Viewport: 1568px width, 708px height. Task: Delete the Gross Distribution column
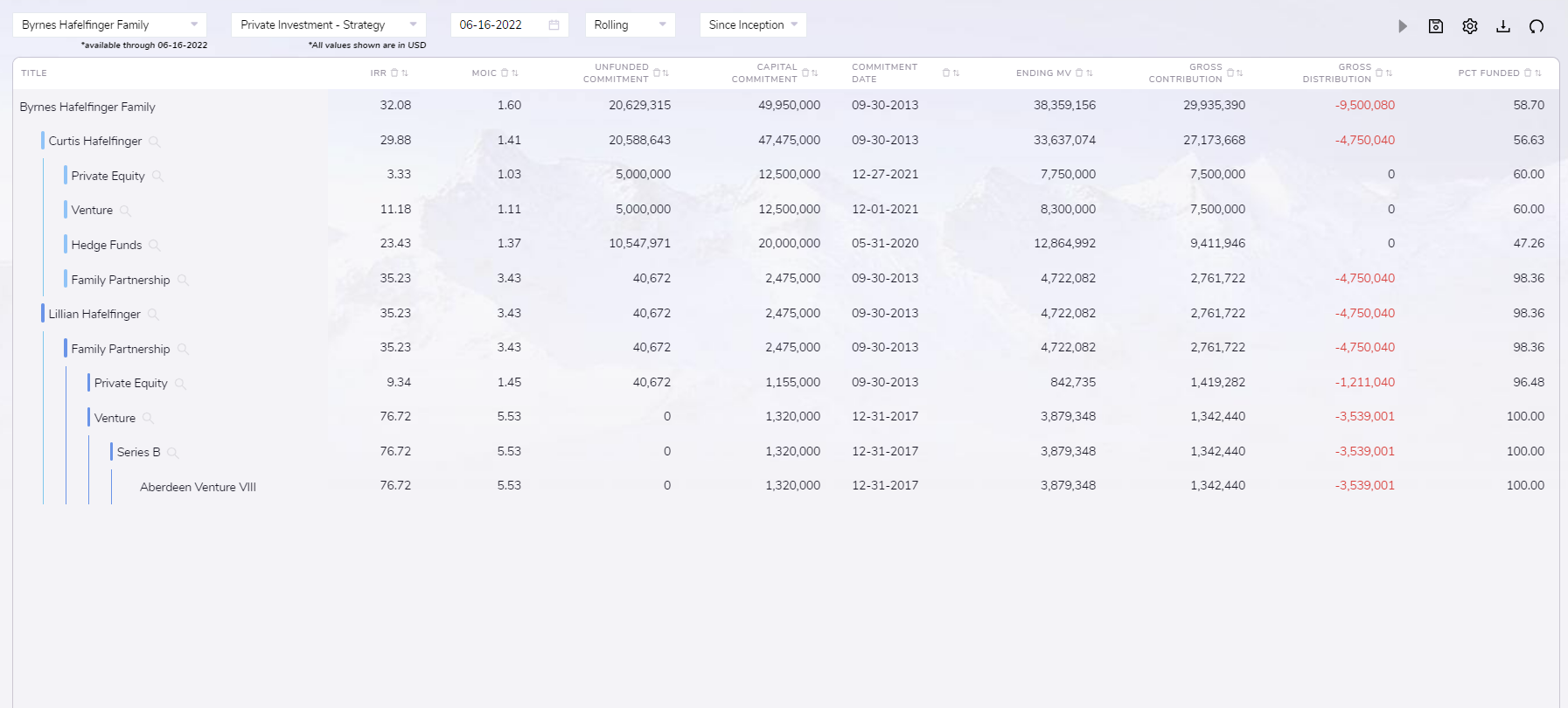pos(1379,73)
